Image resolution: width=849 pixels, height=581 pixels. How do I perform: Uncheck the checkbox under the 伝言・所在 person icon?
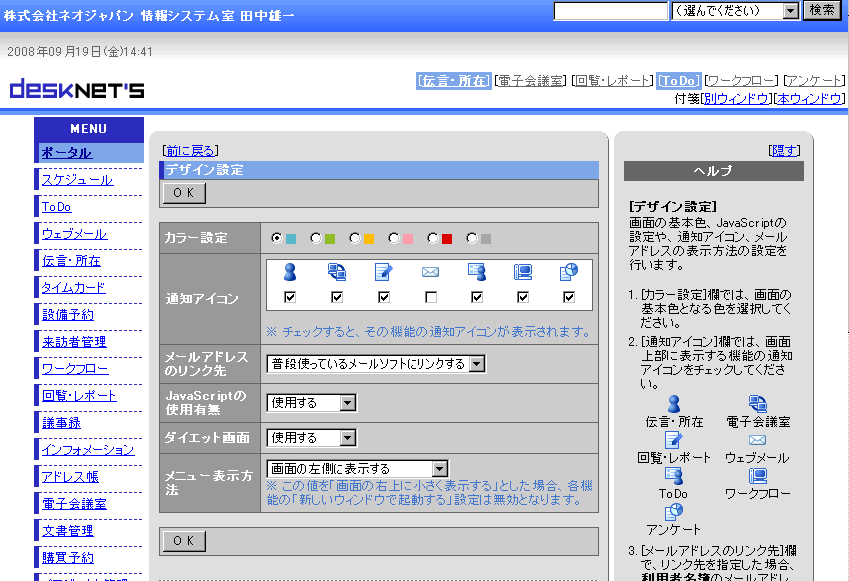point(290,298)
